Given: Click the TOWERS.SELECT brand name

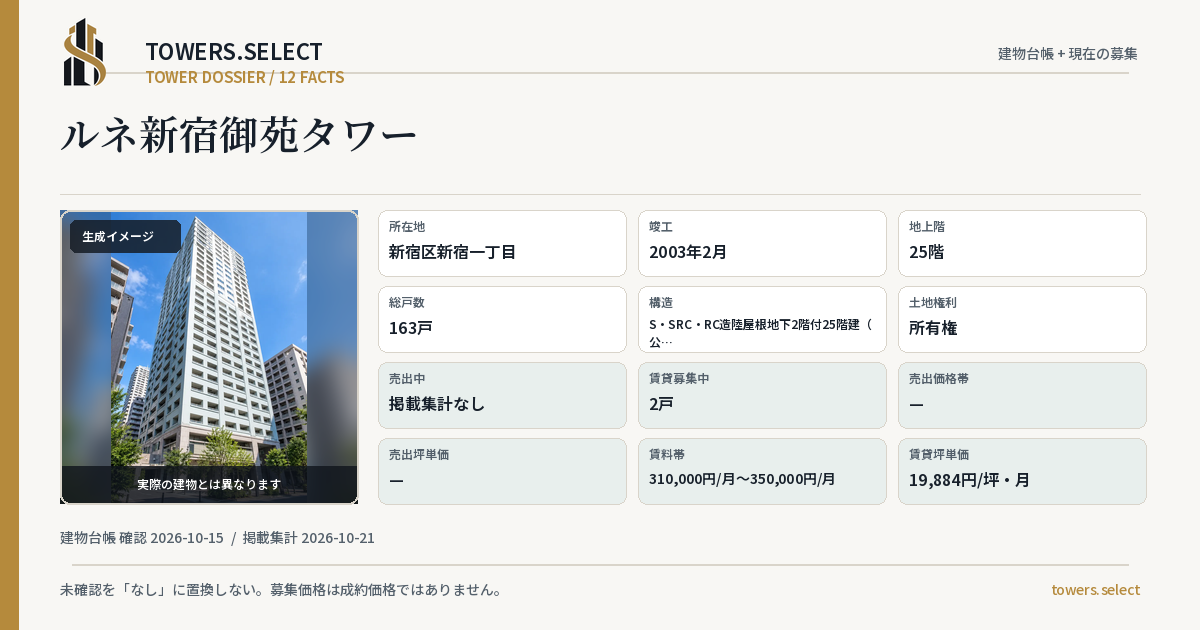Looking at the screenshot, I should click(x=234, y=52).
